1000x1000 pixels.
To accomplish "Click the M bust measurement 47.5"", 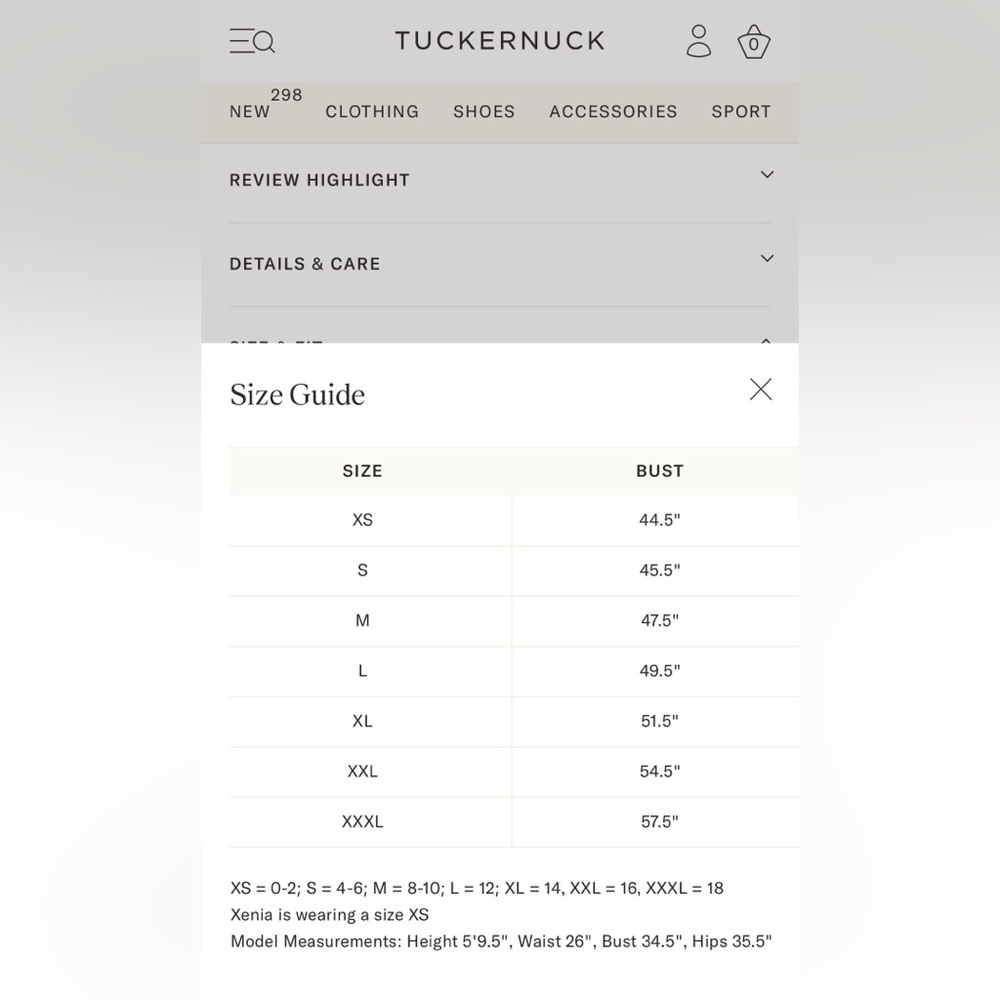I will click(x=659, y=621).
